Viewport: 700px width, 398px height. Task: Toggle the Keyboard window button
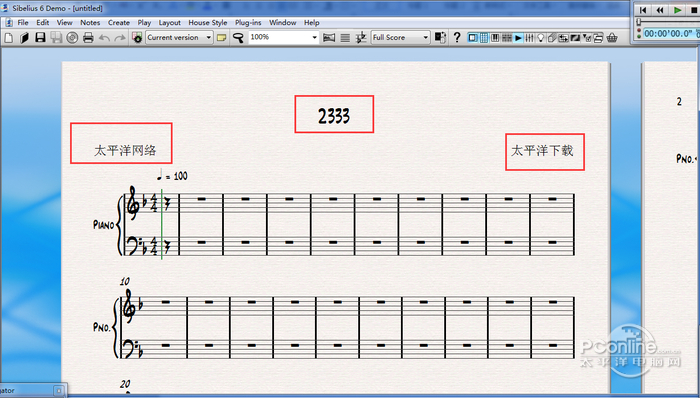pos(495,37)
